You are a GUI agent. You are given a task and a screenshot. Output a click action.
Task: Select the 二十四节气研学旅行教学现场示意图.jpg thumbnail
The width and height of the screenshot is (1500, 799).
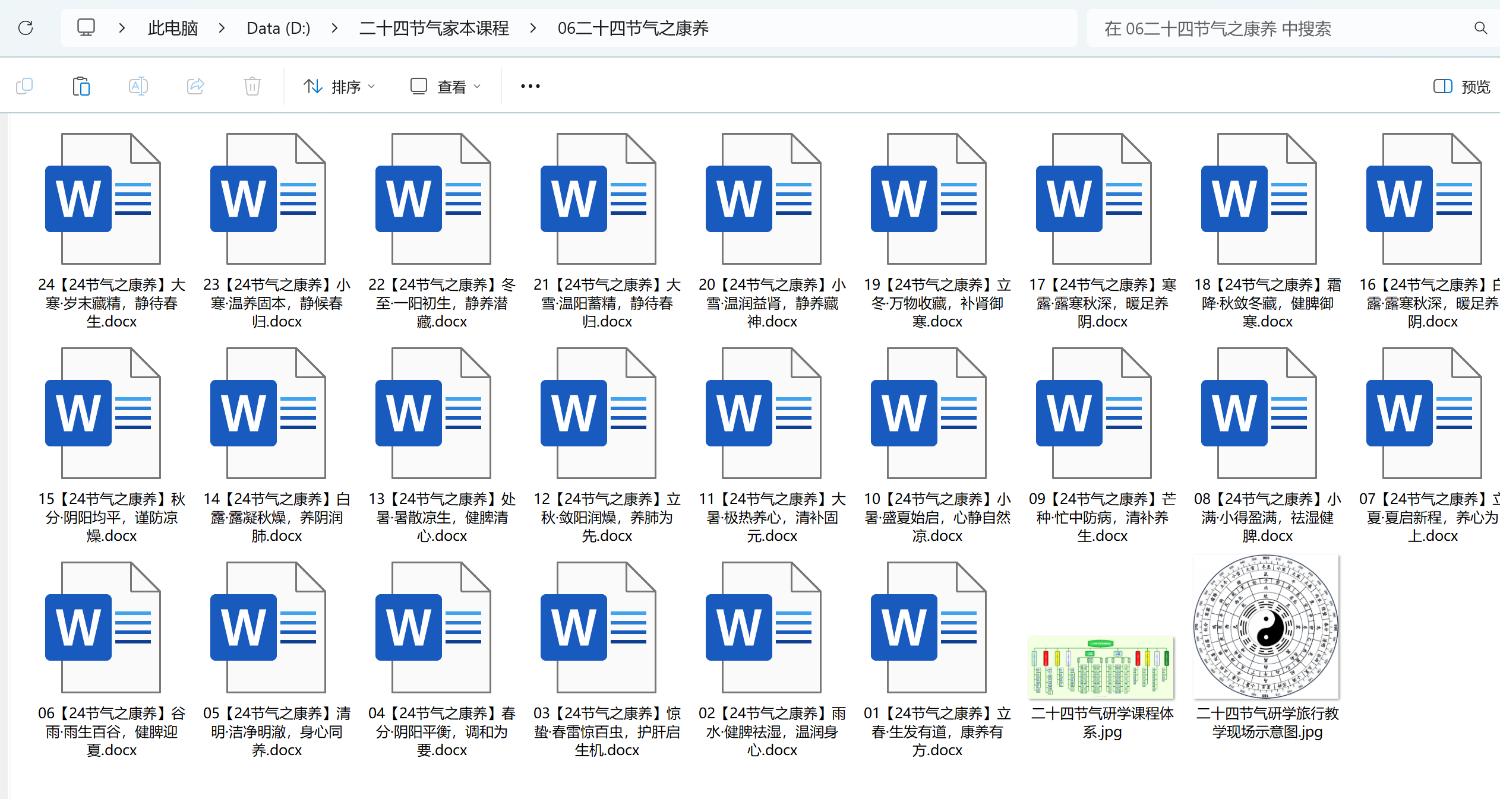pos(1266,628)
